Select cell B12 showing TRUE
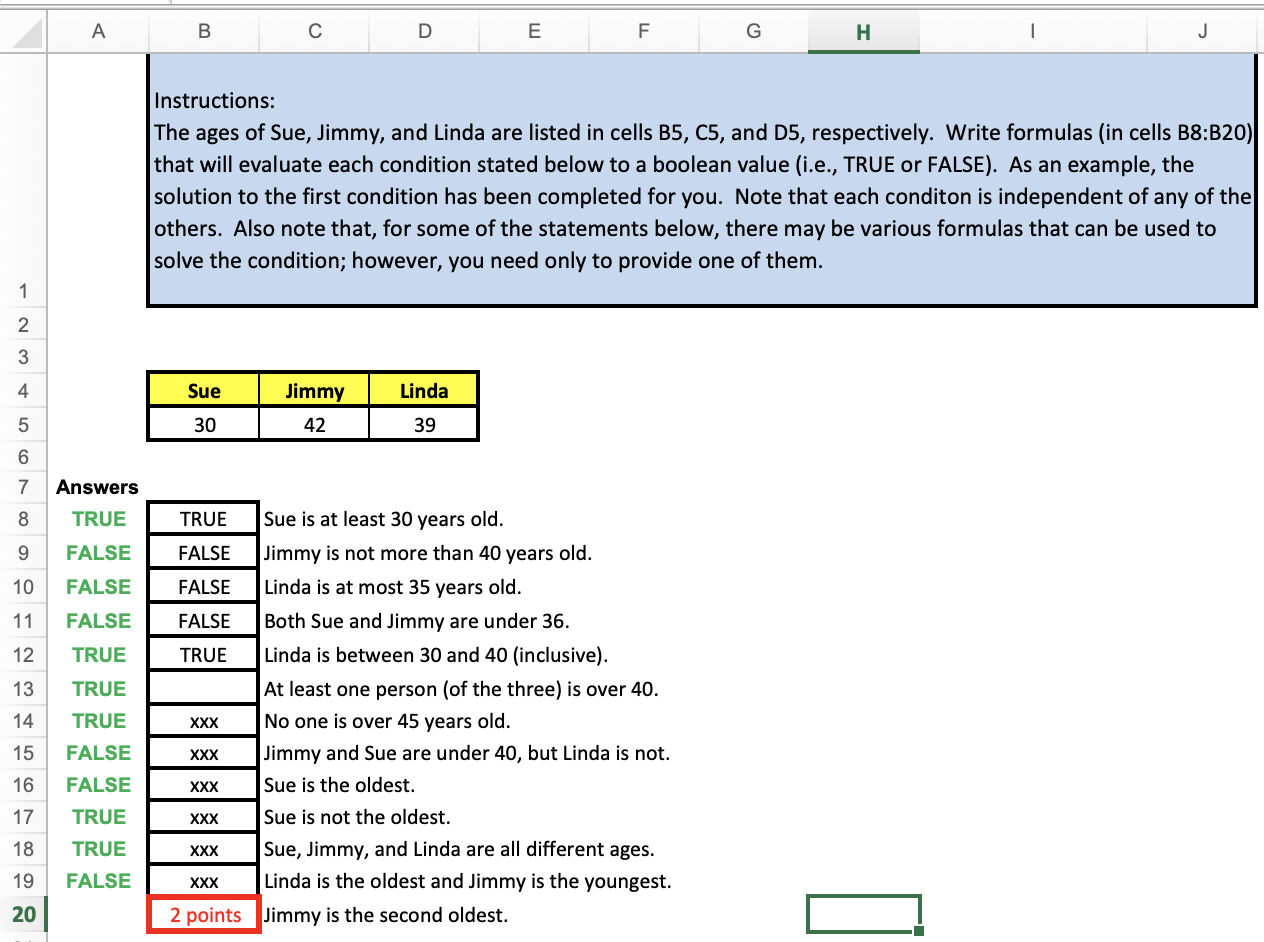Screen dimensions: 1264x942 pos(204,655)
